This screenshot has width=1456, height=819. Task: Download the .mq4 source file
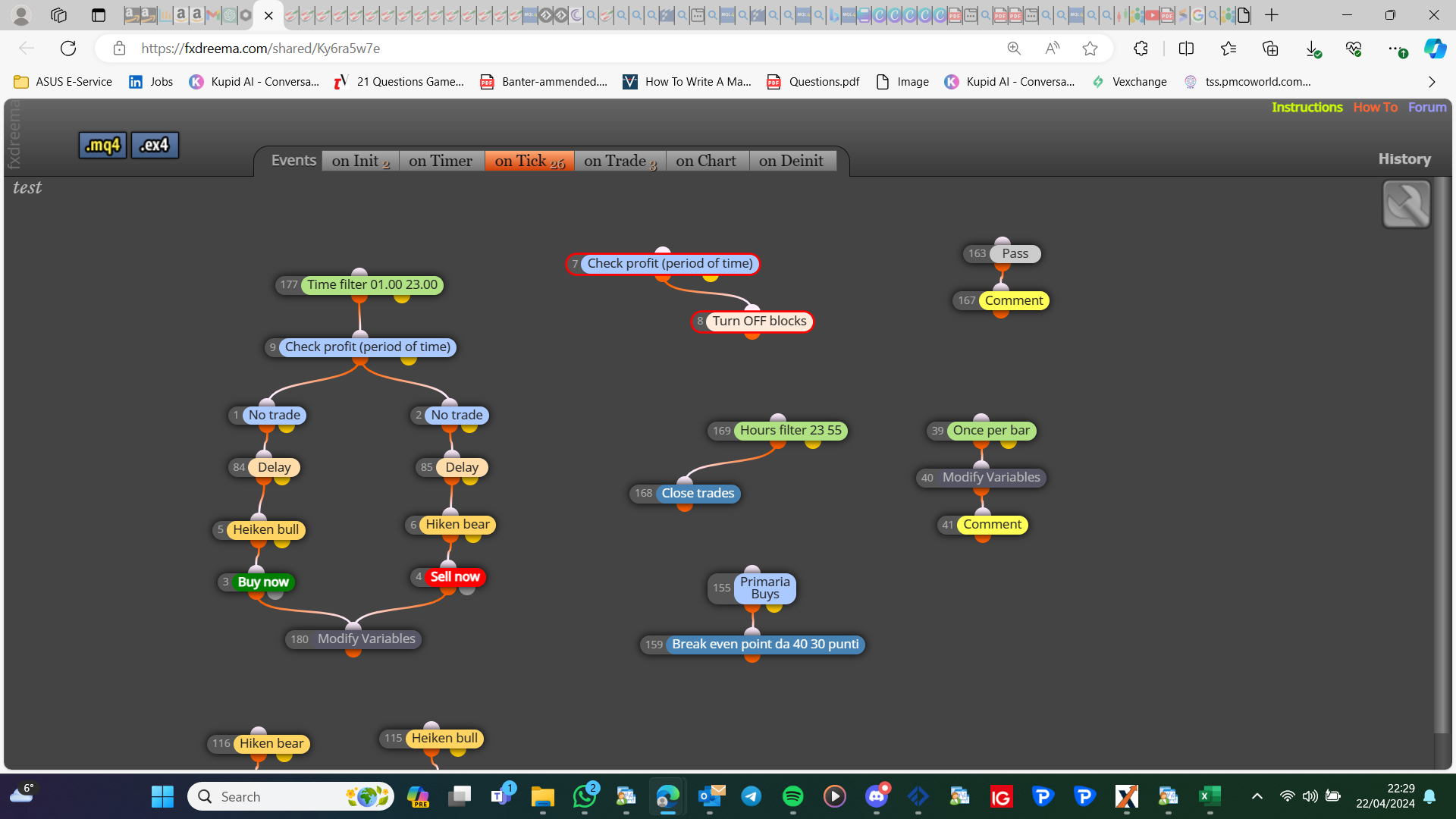102,145
